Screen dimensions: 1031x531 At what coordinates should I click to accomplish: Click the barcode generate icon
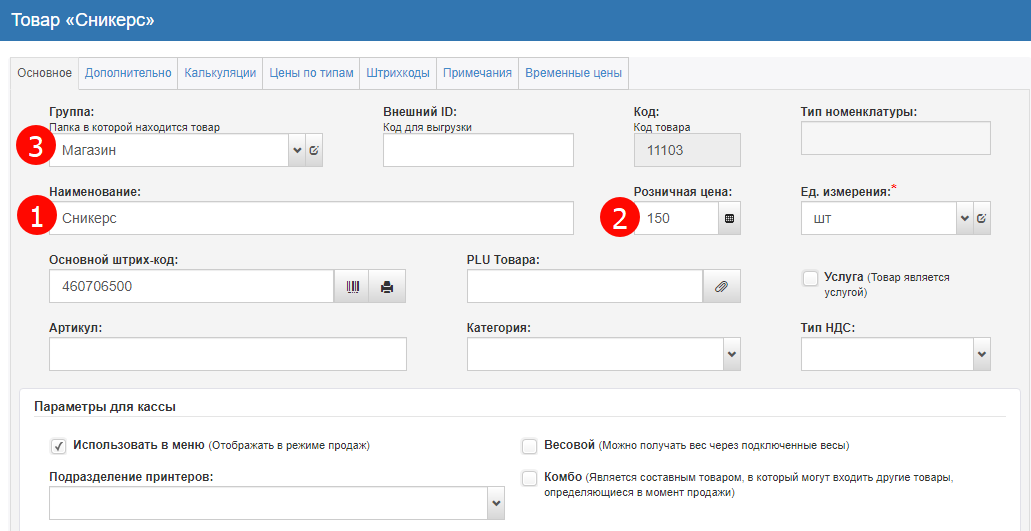[352, 287]
